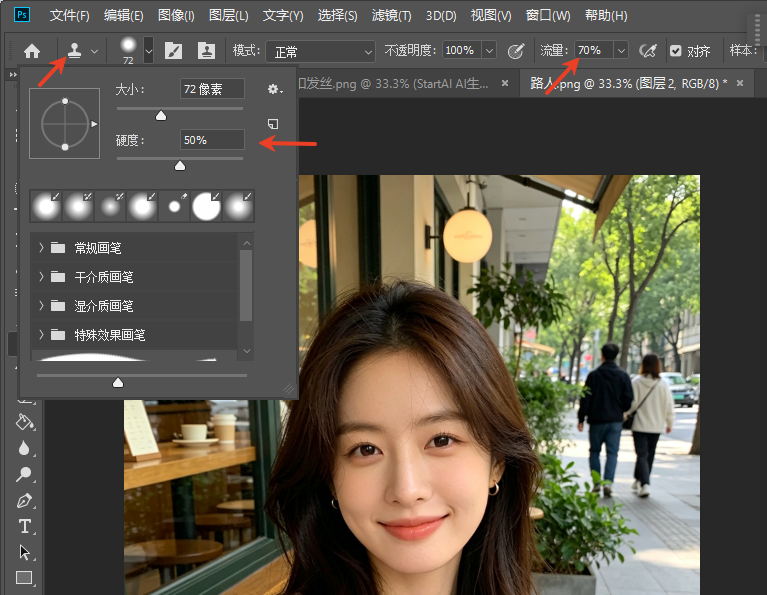Open the 编辑(E) menu
Screen dimensions: 767x595
123,16
